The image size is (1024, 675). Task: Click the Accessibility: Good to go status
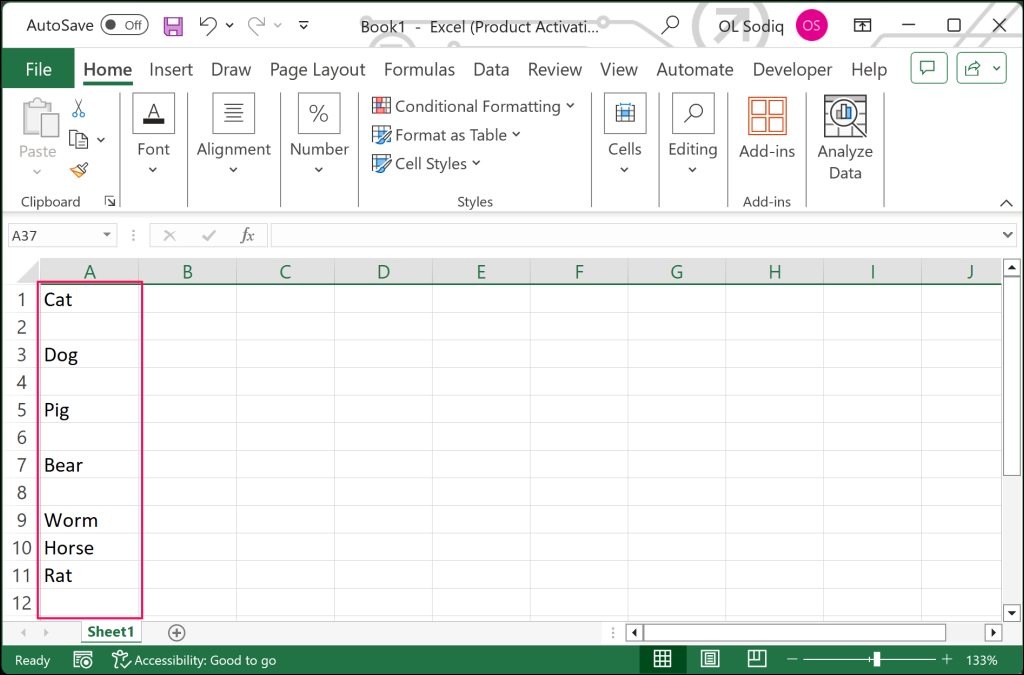coord(194,660)
